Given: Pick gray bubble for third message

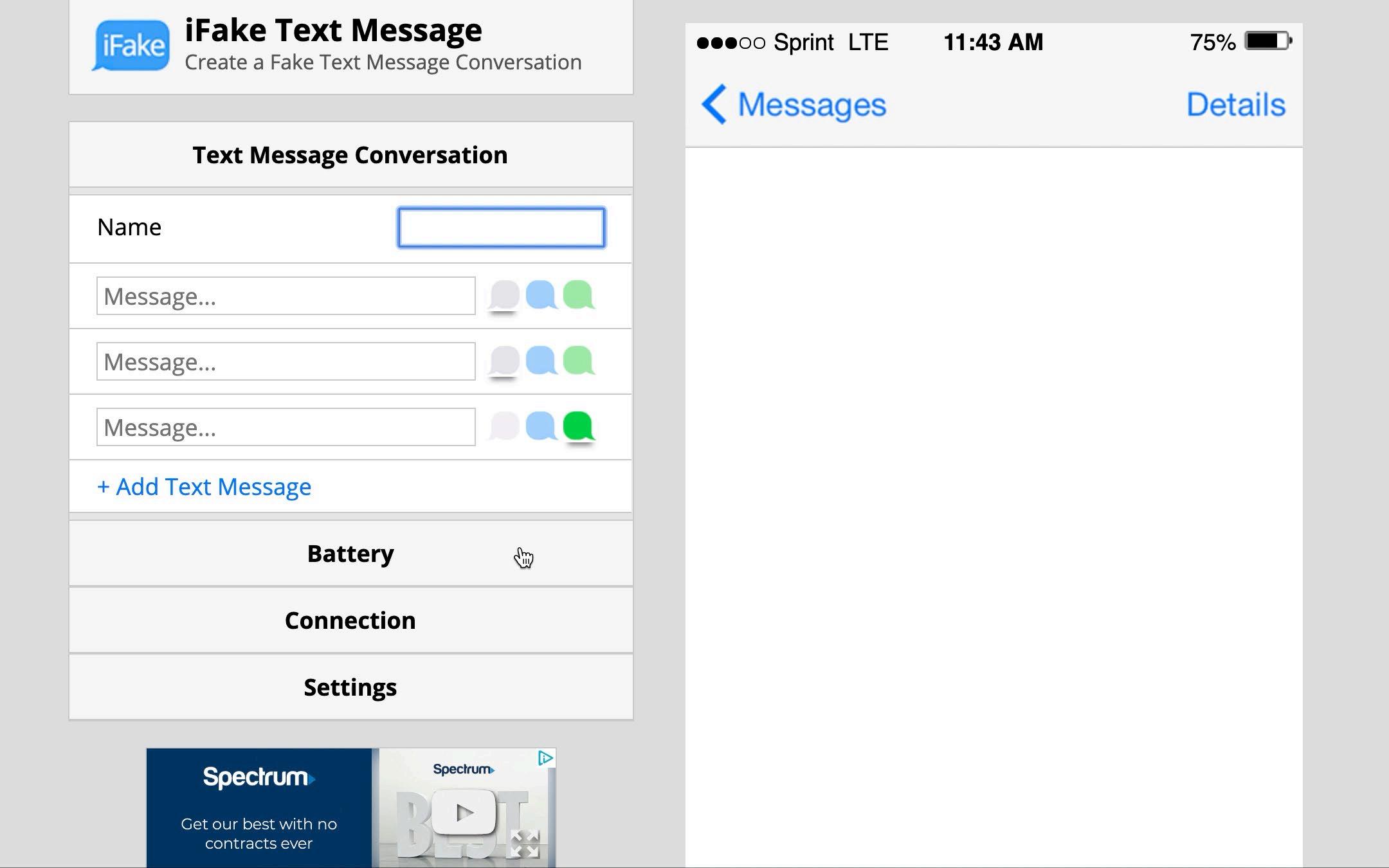Looking at the screenshot, I should (x=504, y=426).
